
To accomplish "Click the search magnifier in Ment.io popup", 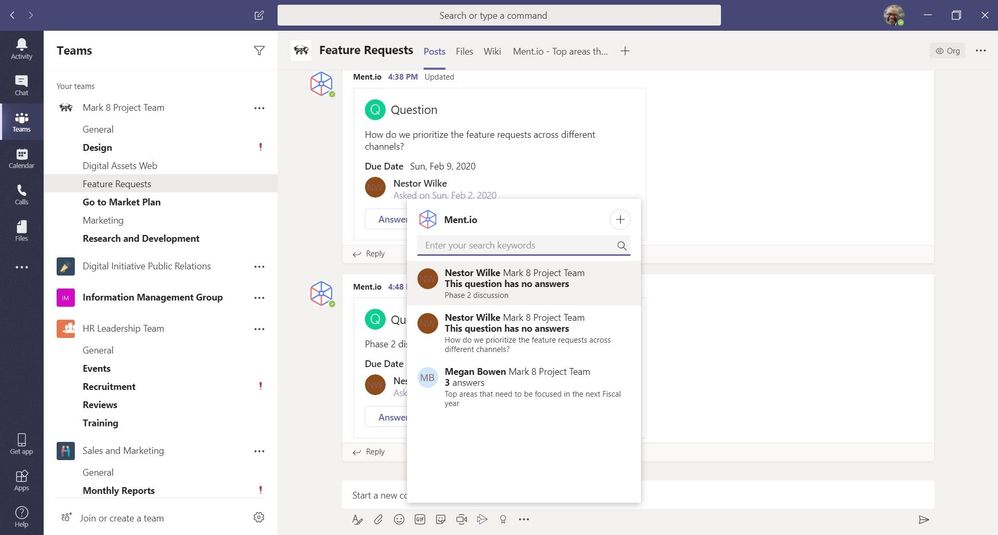I will (x=622, y=246).
